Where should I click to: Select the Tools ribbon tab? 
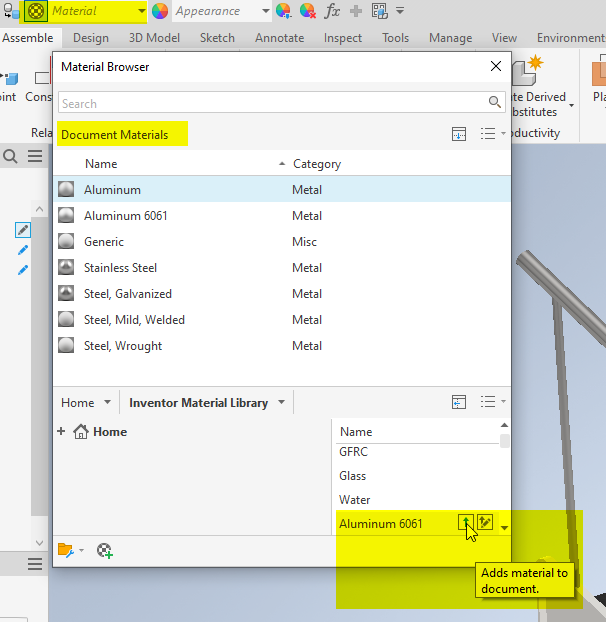click(395, 38)
